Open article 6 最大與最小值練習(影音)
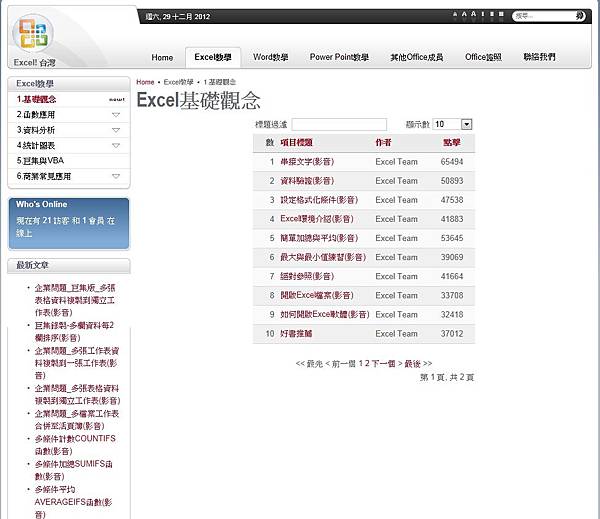Viewport: 600px width, 519px height. [323, 257]
